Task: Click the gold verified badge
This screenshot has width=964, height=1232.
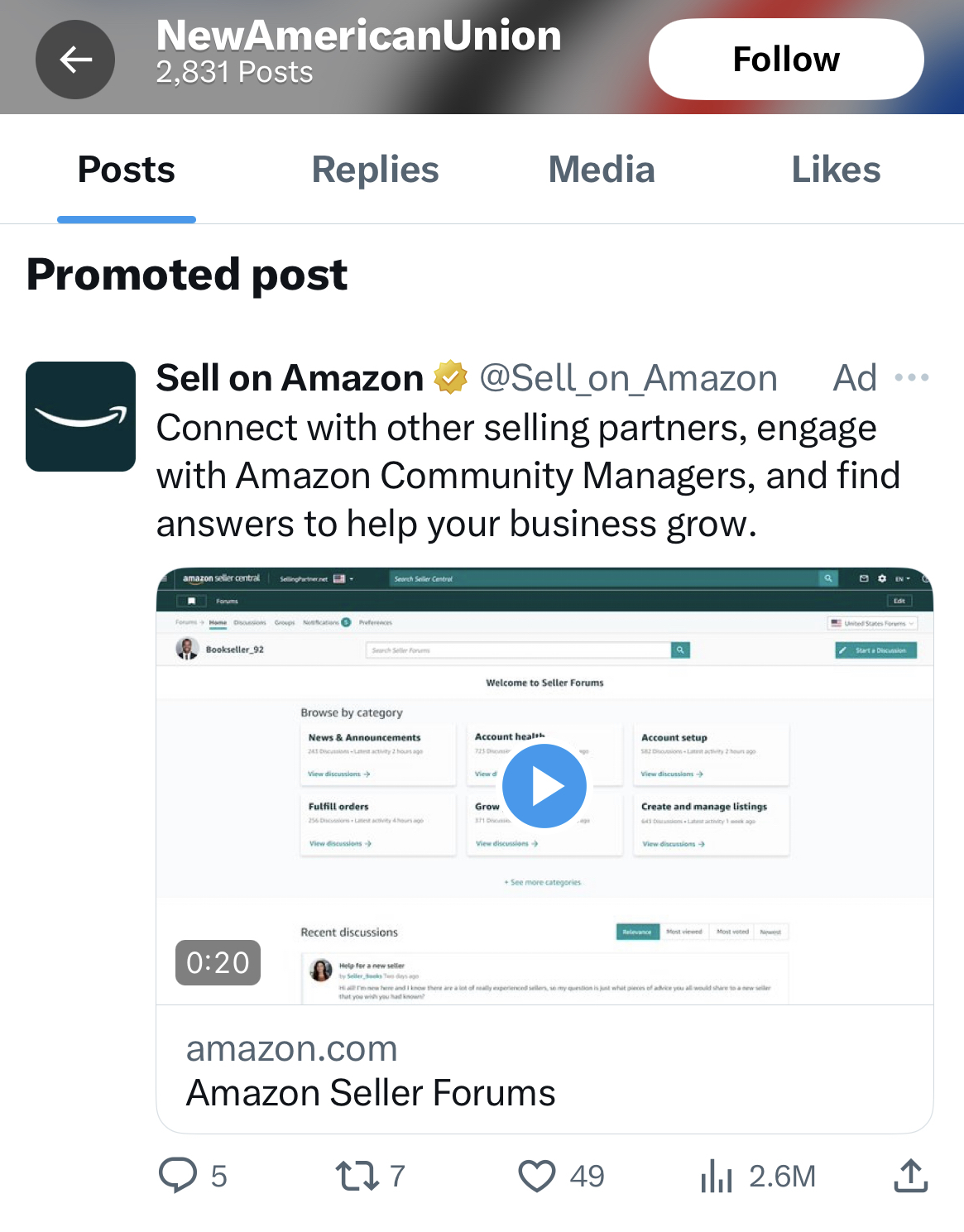Action: tap(451, 378)
